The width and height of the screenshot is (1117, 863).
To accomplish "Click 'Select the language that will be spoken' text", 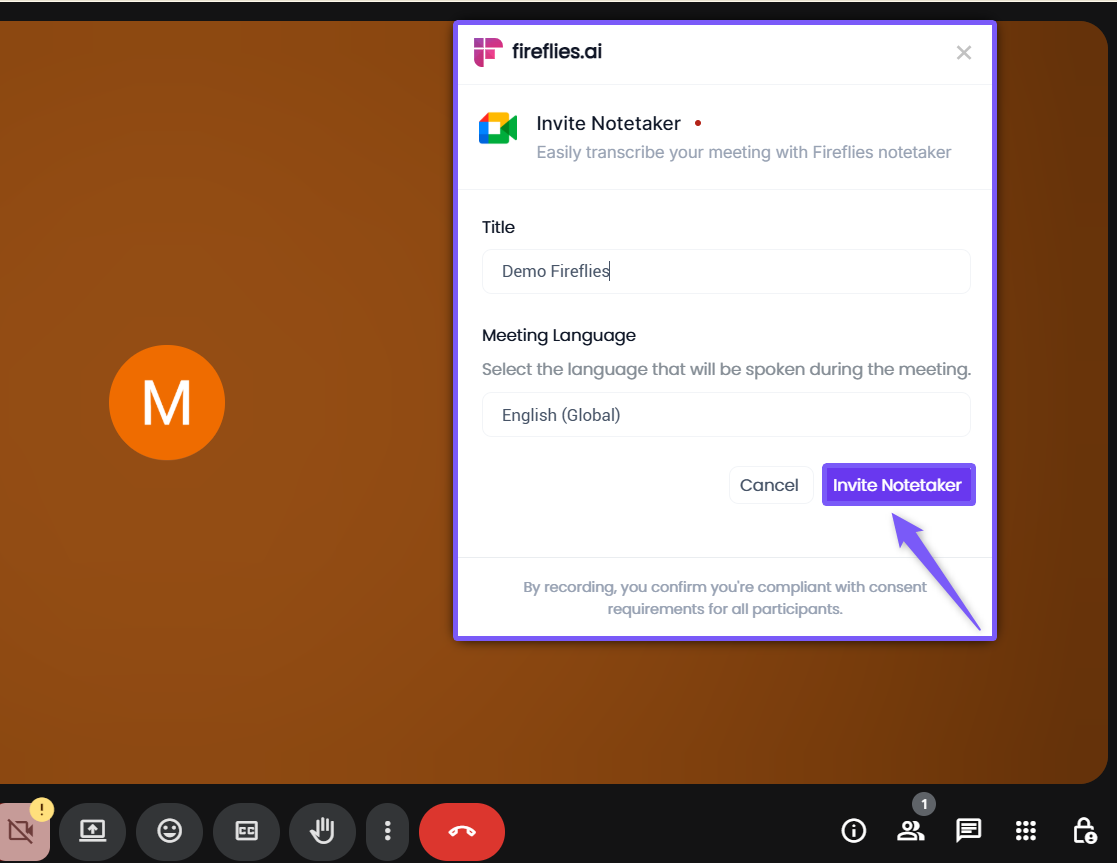I will (726, 369).
